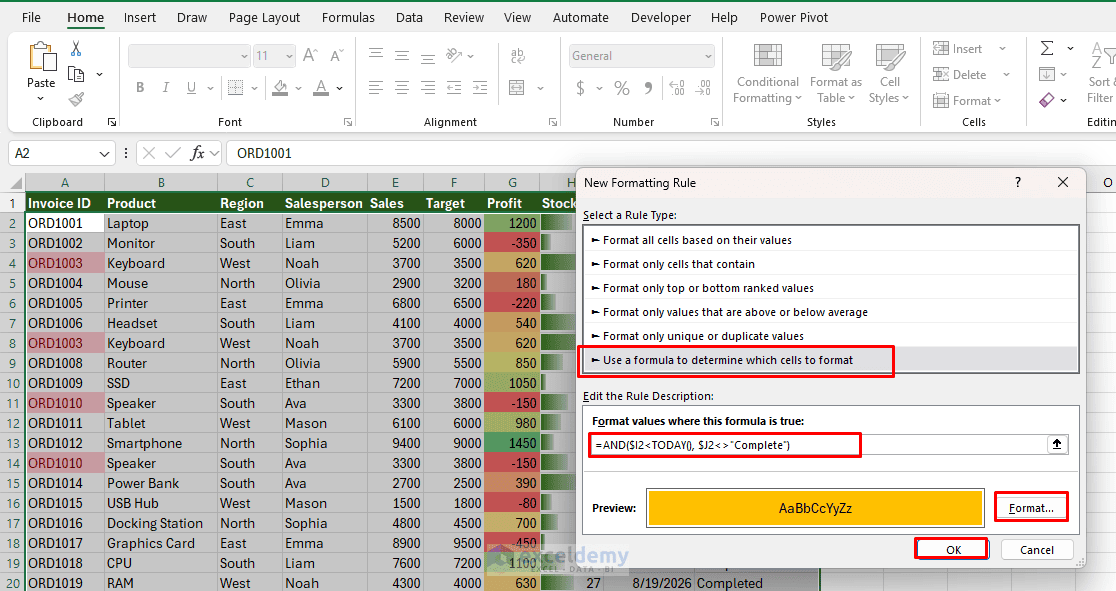Click the AutoSum sigma icon
This screenshot has height=591, width=1116.
[1047, 48]
